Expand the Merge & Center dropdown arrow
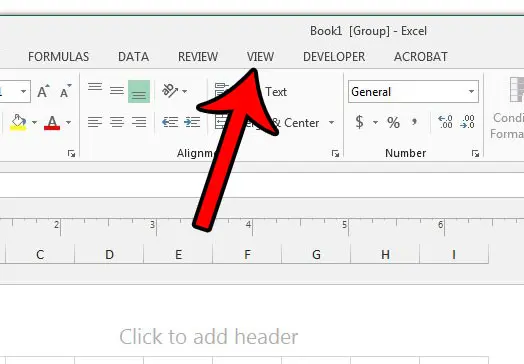This screenshot has width=524, height=364. [331, 123]
